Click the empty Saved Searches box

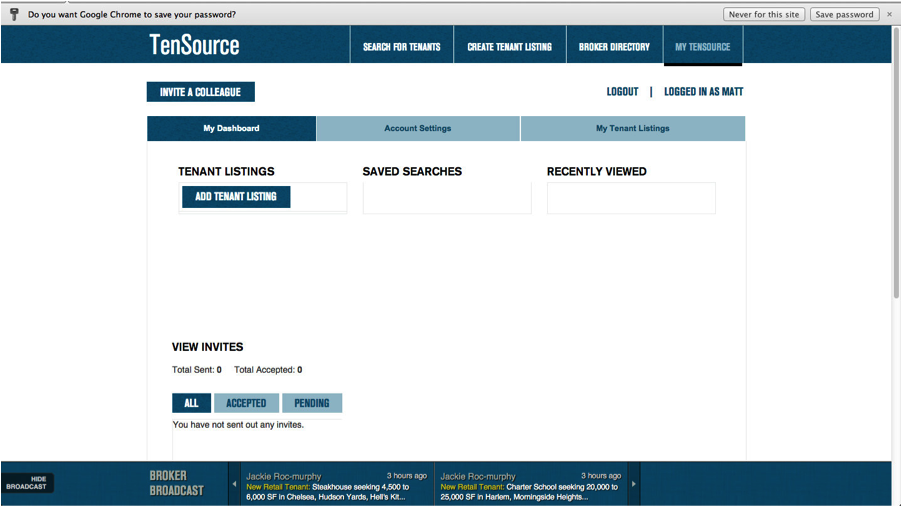point(447,198)
